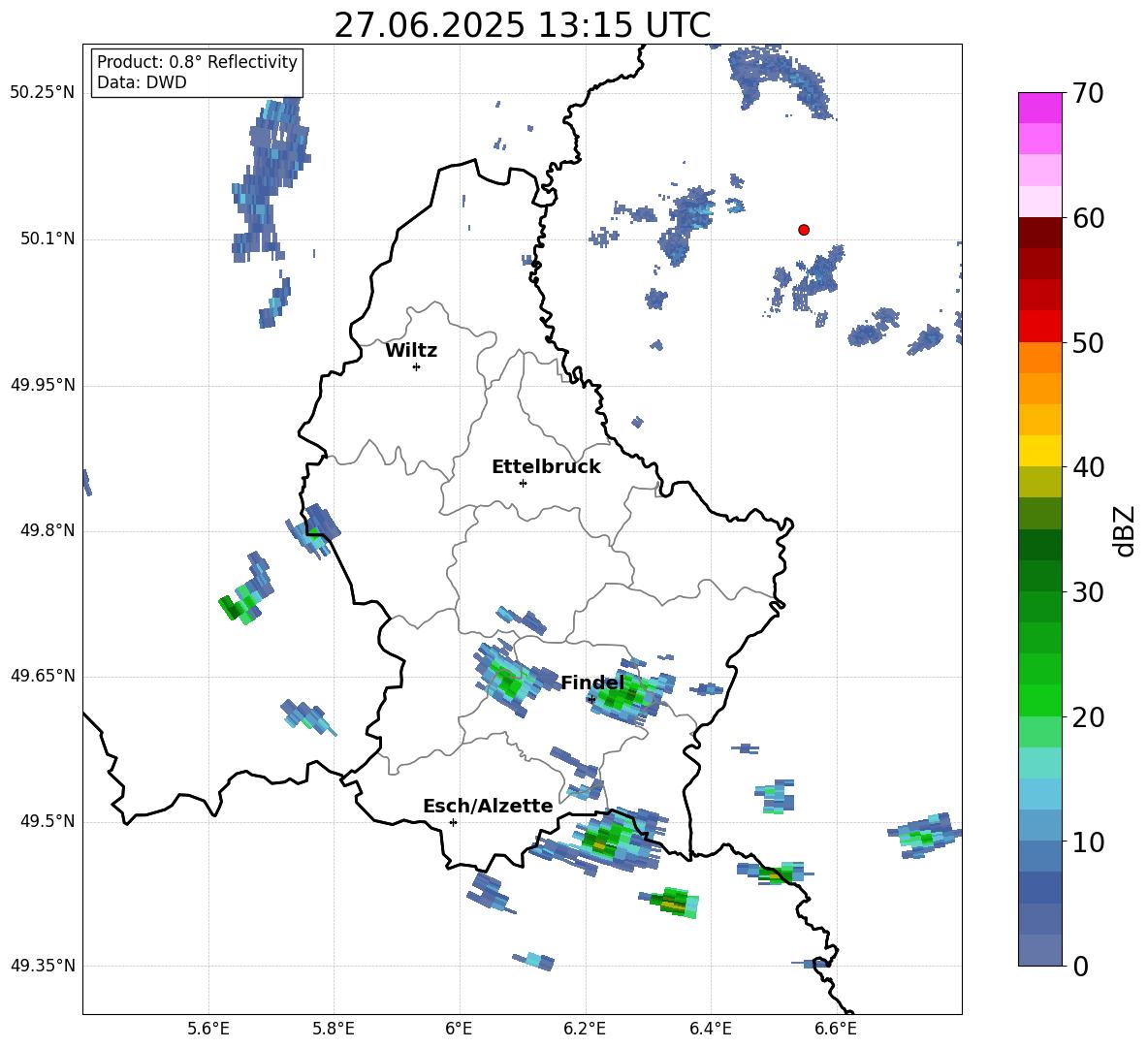
Task: Click the 49.95°N latitude label
Action: 43,385
